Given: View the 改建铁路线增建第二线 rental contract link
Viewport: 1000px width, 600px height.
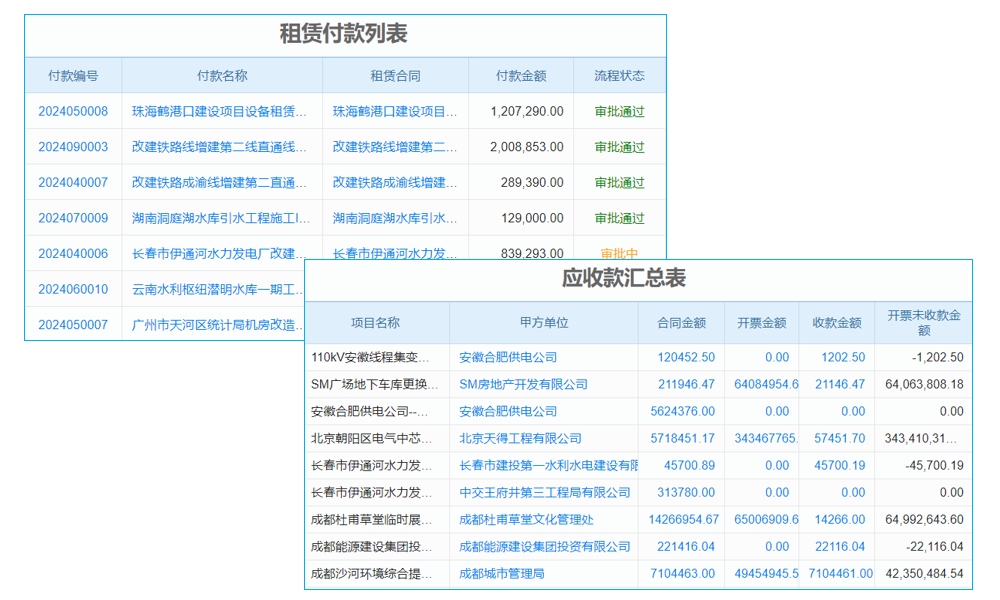Looking at the screenshot, I should point(395,147).
